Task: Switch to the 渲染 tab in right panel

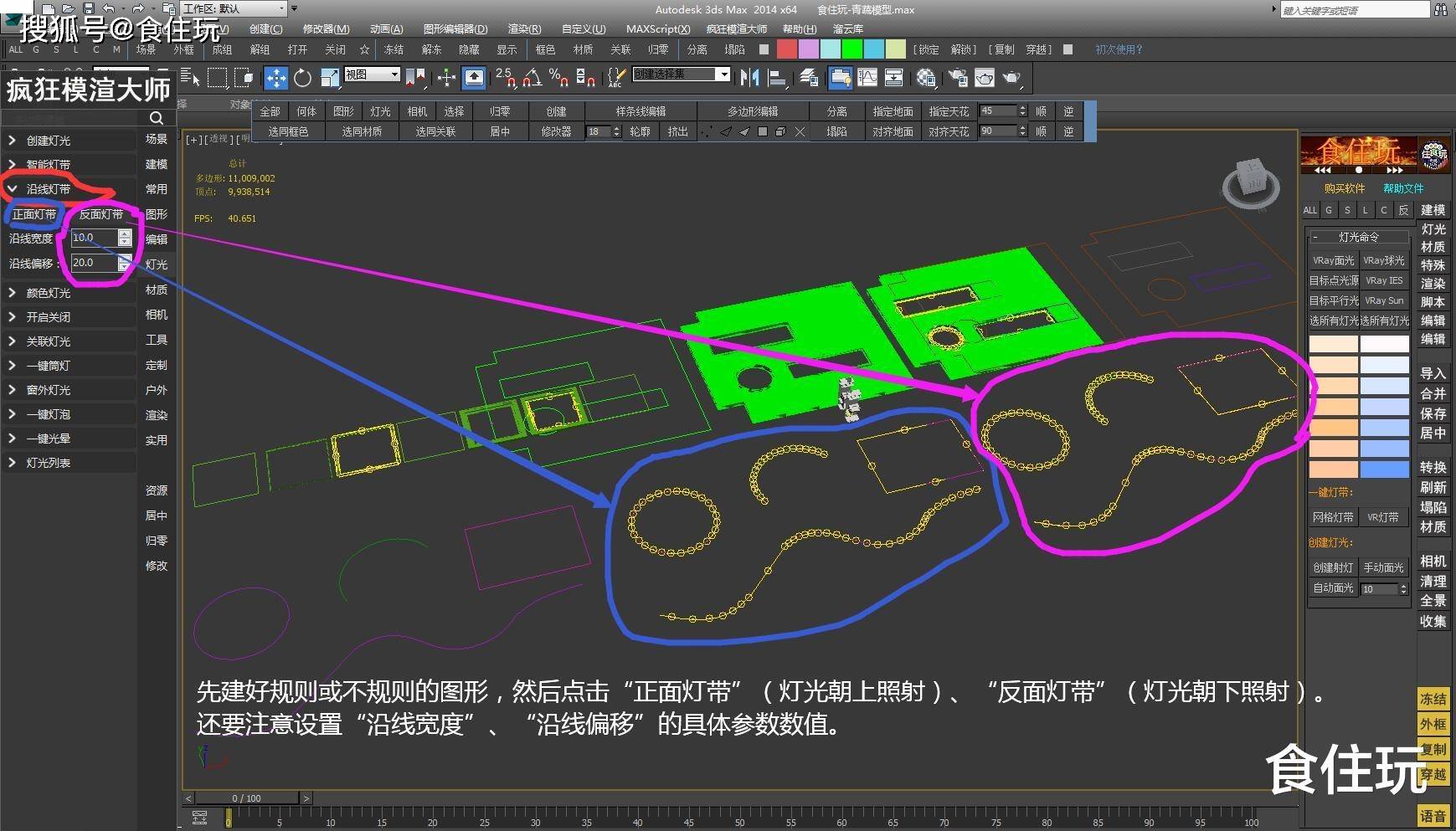Action: (x=1433, y=284)
